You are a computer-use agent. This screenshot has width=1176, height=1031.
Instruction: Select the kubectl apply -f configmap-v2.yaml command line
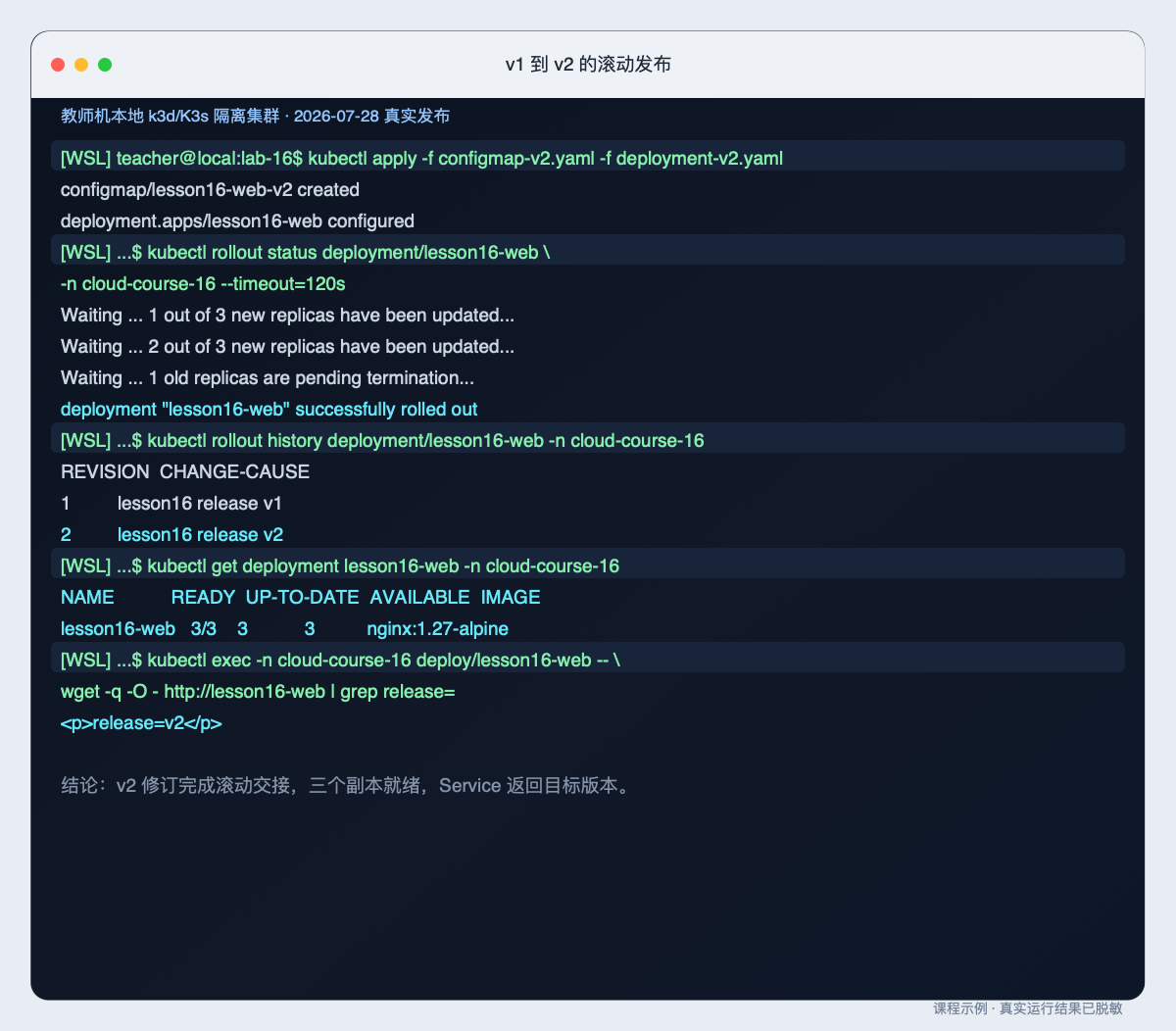(588, 158)
